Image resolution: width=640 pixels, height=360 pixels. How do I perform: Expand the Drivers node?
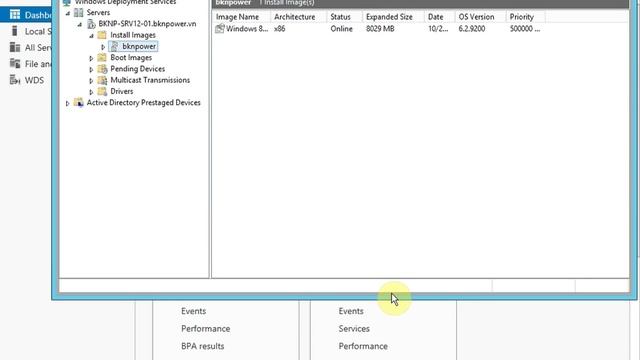pos(91,92)
